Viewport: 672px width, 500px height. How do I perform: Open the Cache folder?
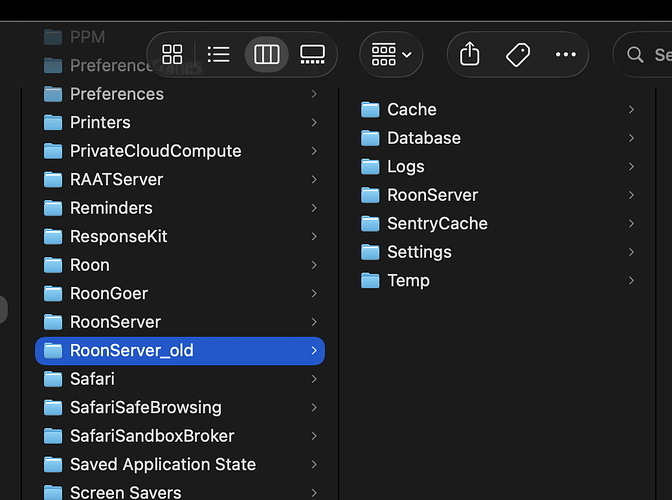click(411, 109)
